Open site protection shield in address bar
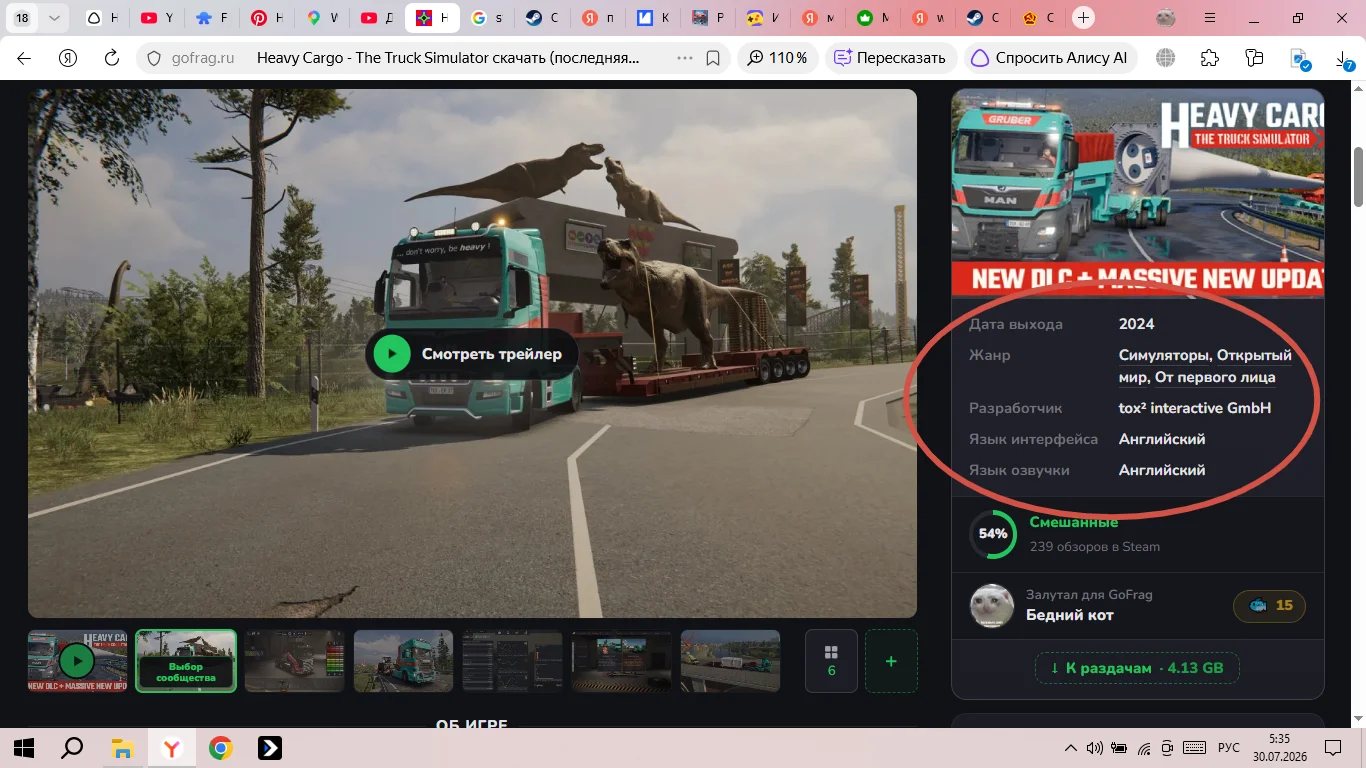1366x768 pixels. tap(154, 58)
